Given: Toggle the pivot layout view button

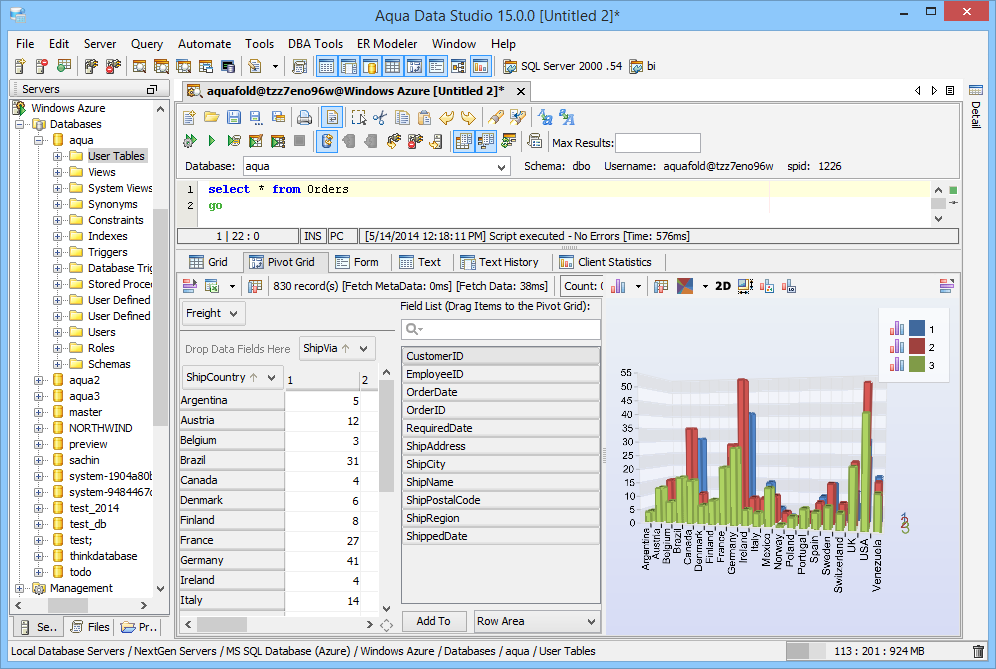Looking at the screenshot, I should (414, 66).
